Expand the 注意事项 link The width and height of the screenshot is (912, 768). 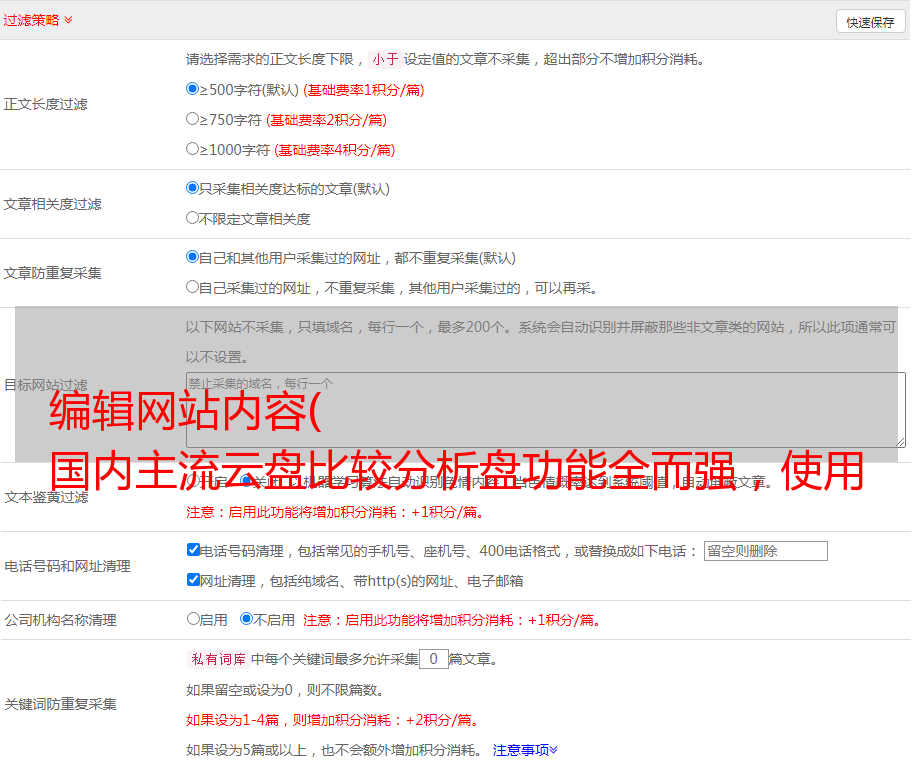pyautogui.click(x=524, y=749)
